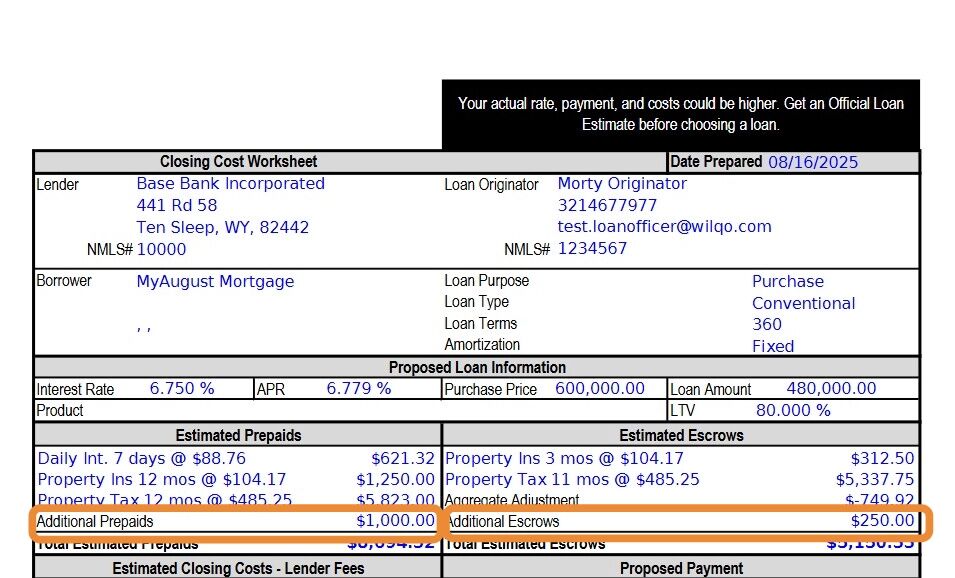Click Closing Cost Worksheet header
955x578 pixels.
tap(238, 161)
